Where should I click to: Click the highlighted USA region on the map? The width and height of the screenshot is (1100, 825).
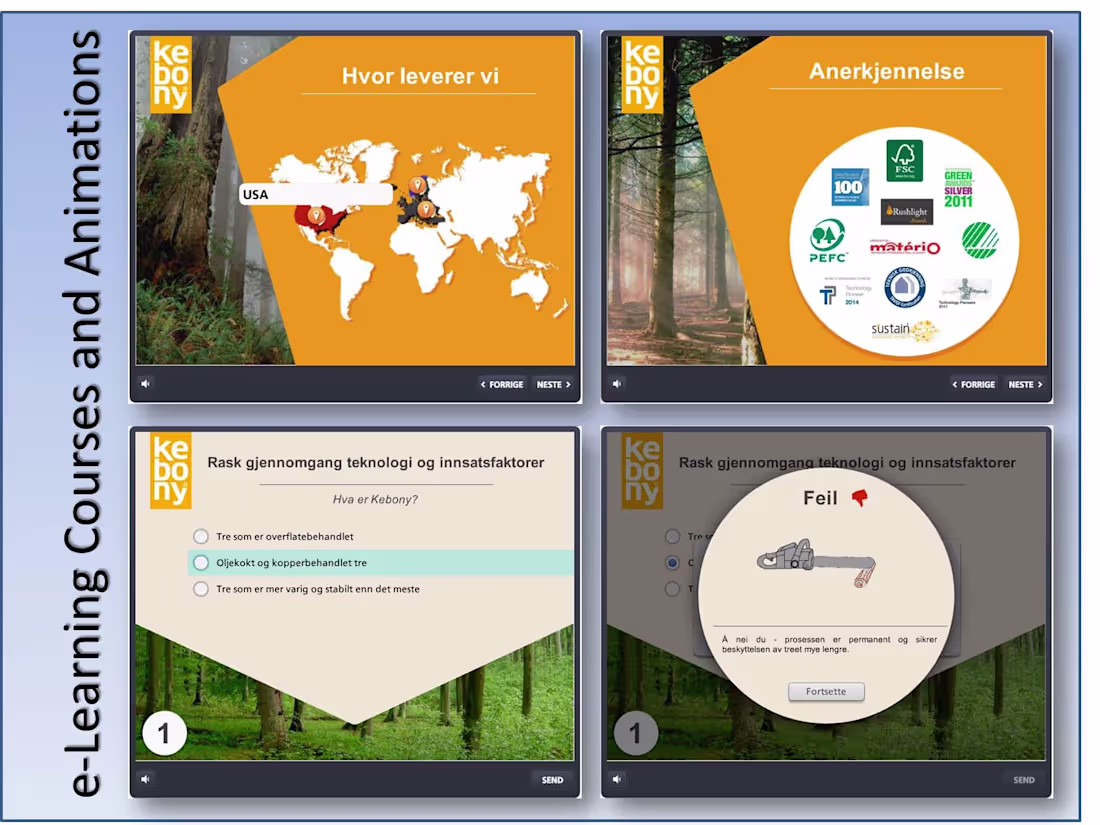pos(321,219)
